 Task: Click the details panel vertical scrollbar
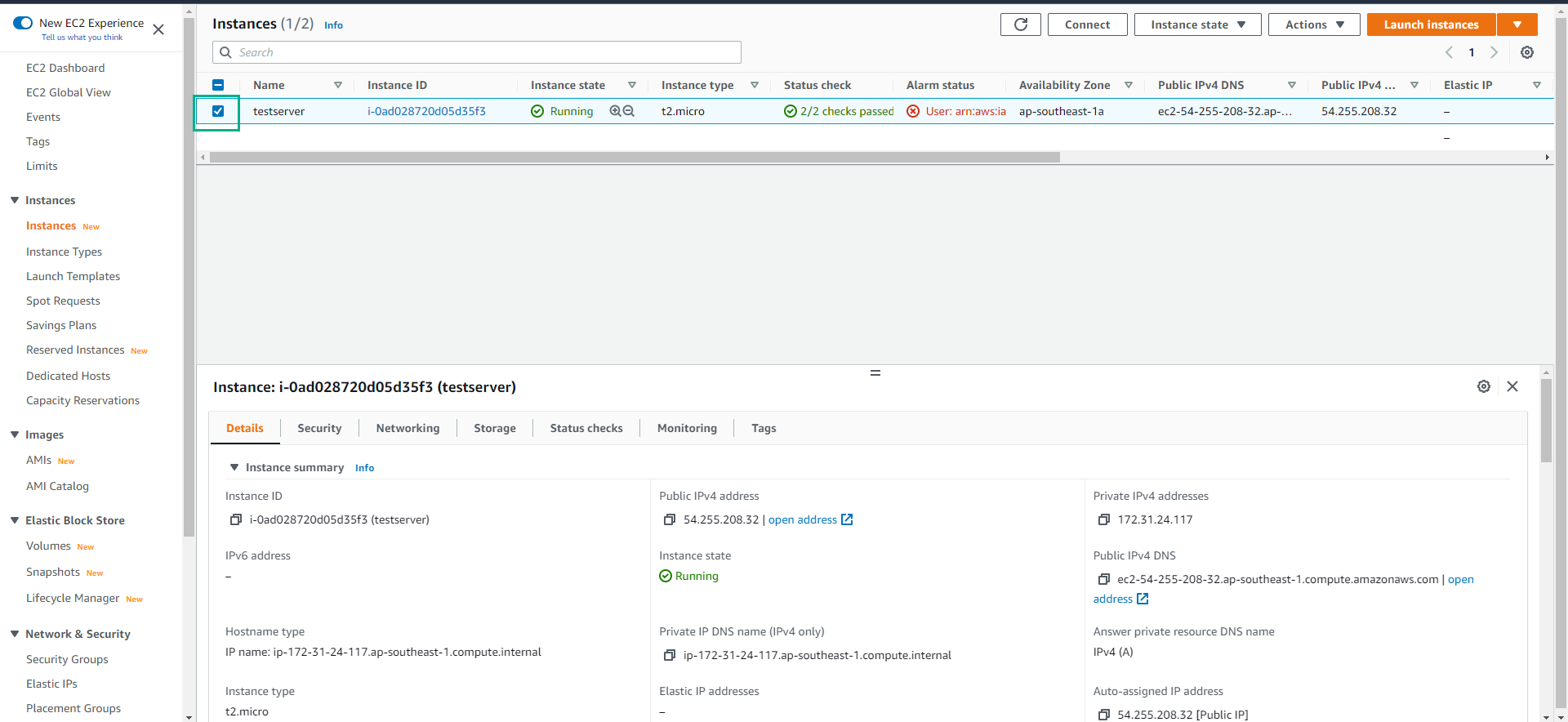pos(1546,421)
